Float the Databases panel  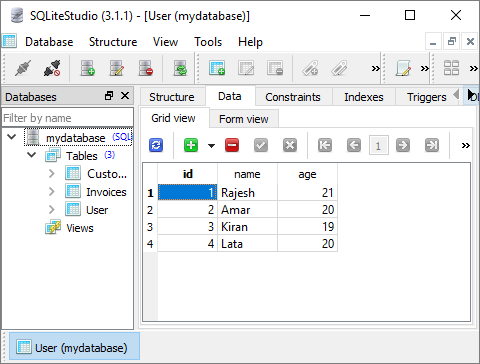[109, 96]
